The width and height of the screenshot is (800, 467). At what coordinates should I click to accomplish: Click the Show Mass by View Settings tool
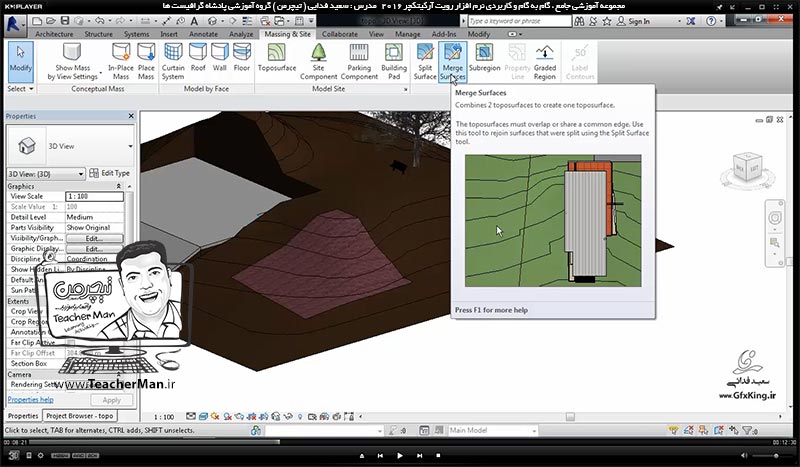pyautogui.click(x=72, y=61)
